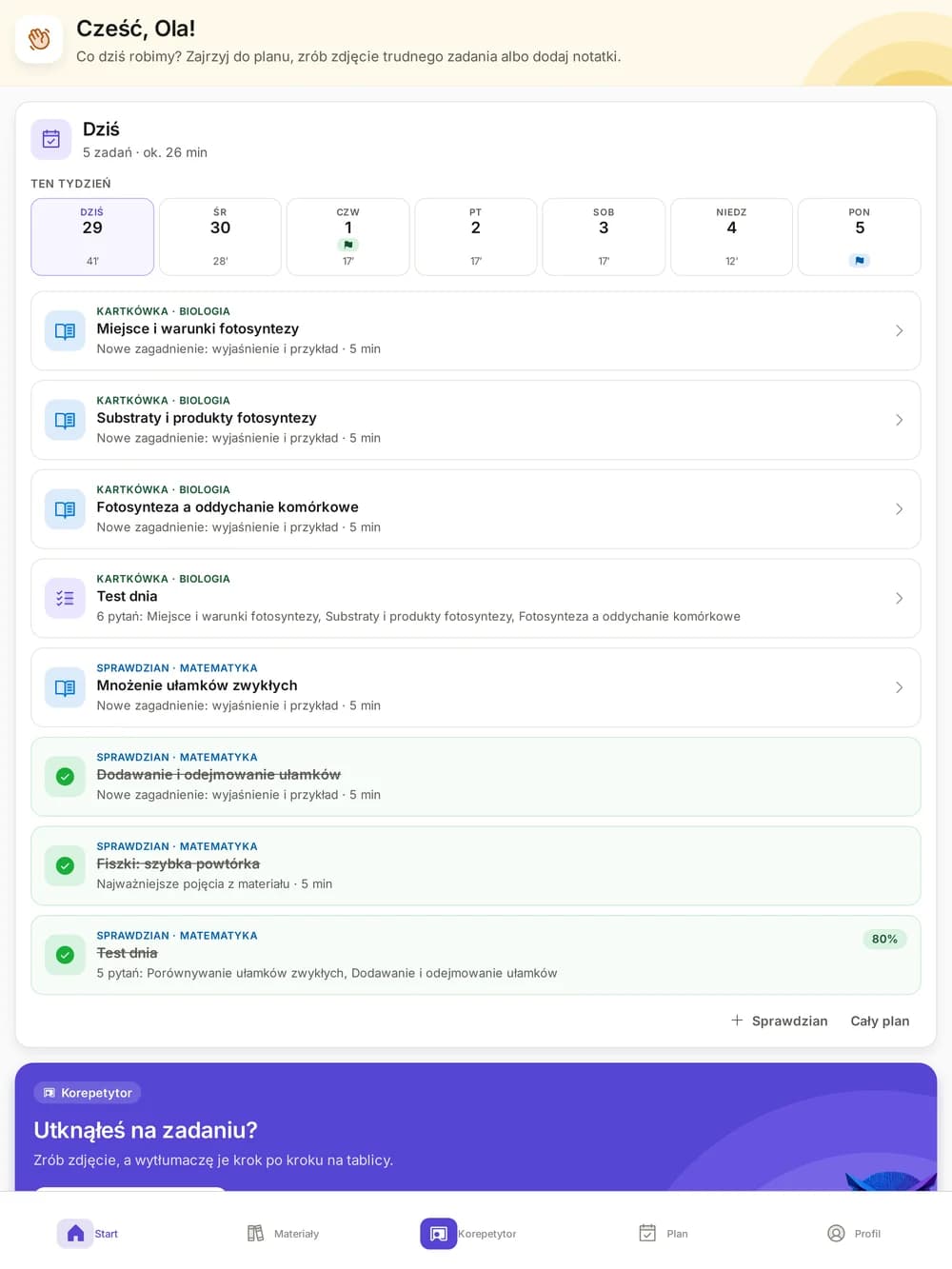Click book icon for Substraty i produkty fotosyntezy
The width and height of the screenshot is (952, 1269).
[x=65, y=420]
